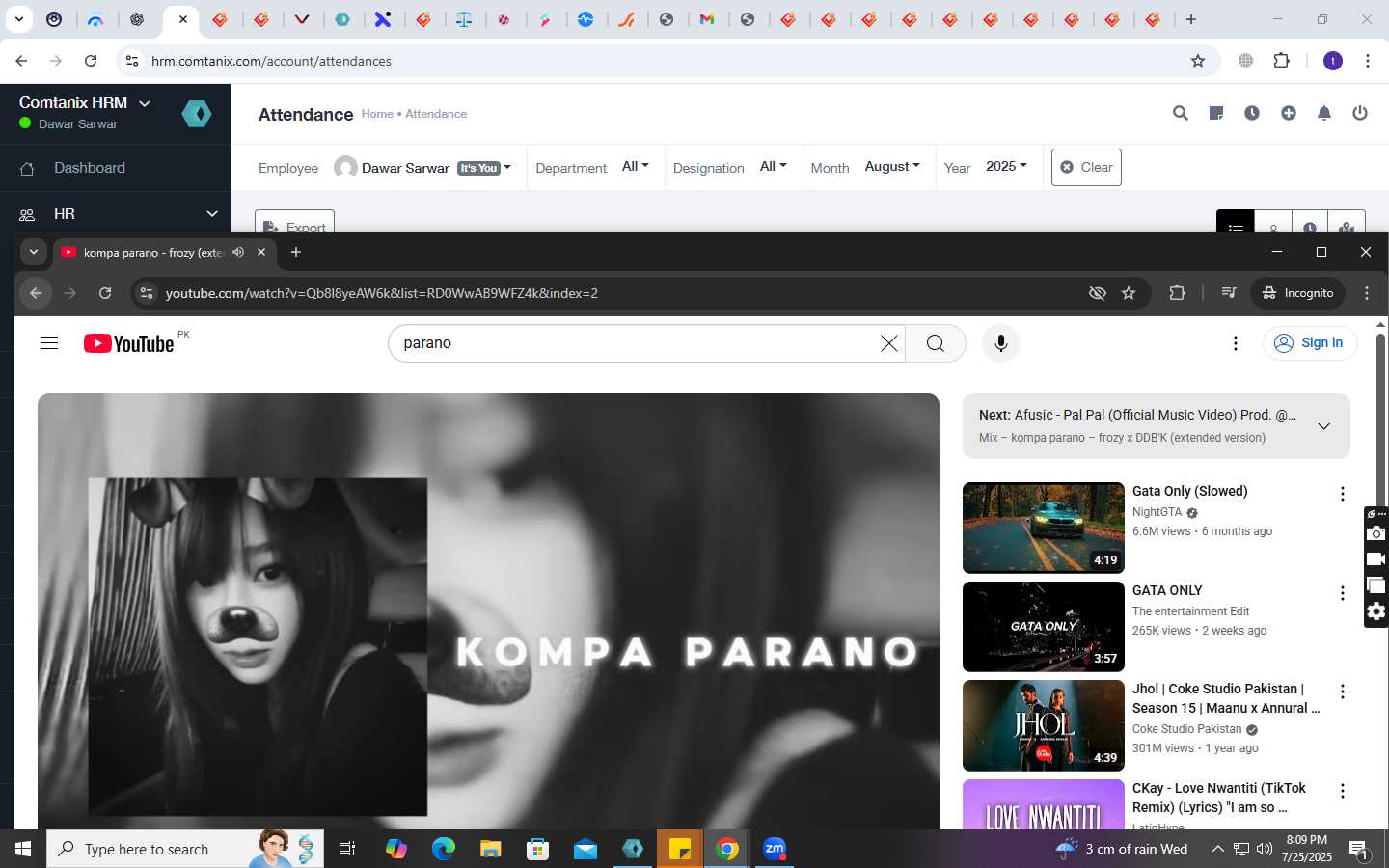Open Gata Only (Slowed) video thumbnail
Viewport: 1389px width, 868px height.
[x=1044, y=528]
